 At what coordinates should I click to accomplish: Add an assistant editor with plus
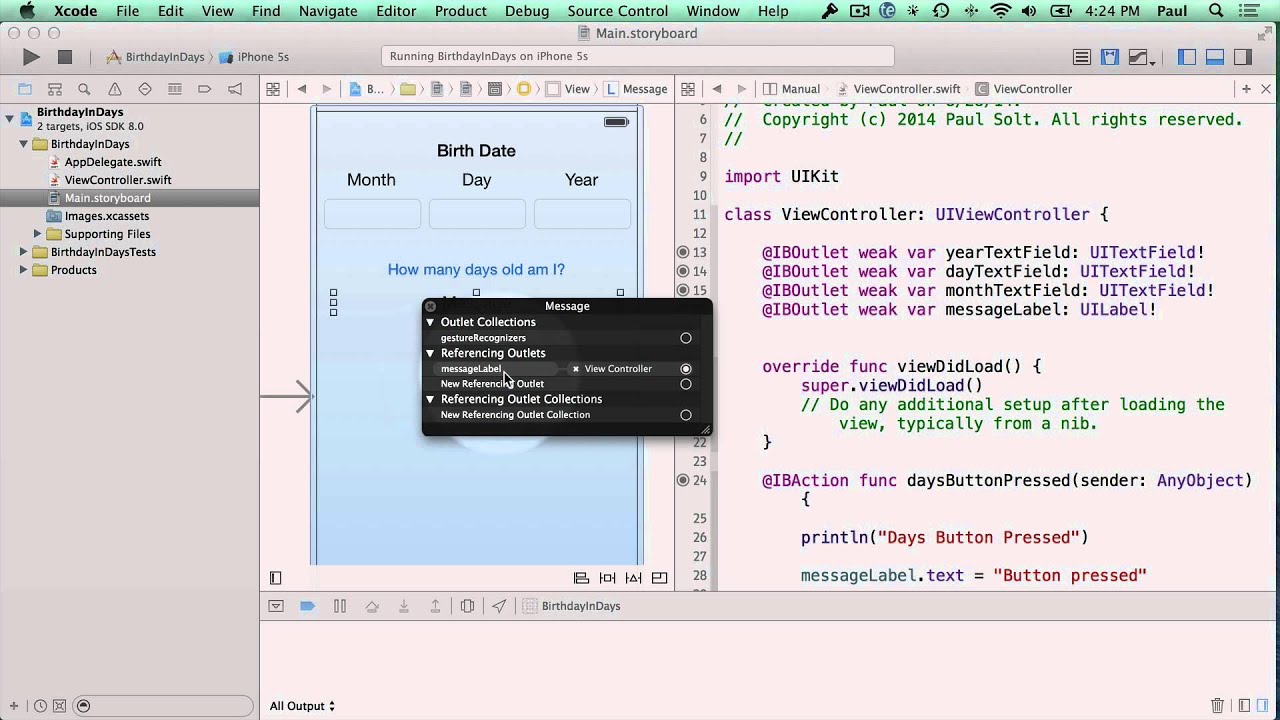tap(1246, 89)
